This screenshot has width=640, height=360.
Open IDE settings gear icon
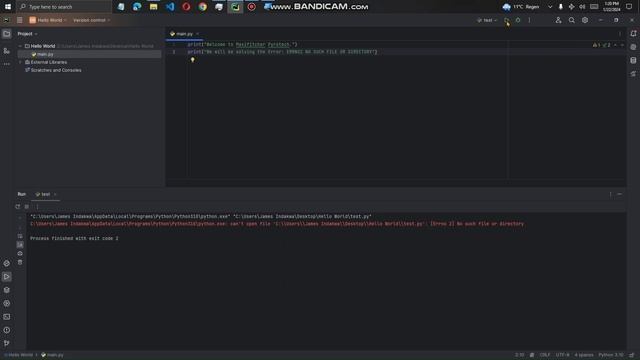(x=585, y=20)
